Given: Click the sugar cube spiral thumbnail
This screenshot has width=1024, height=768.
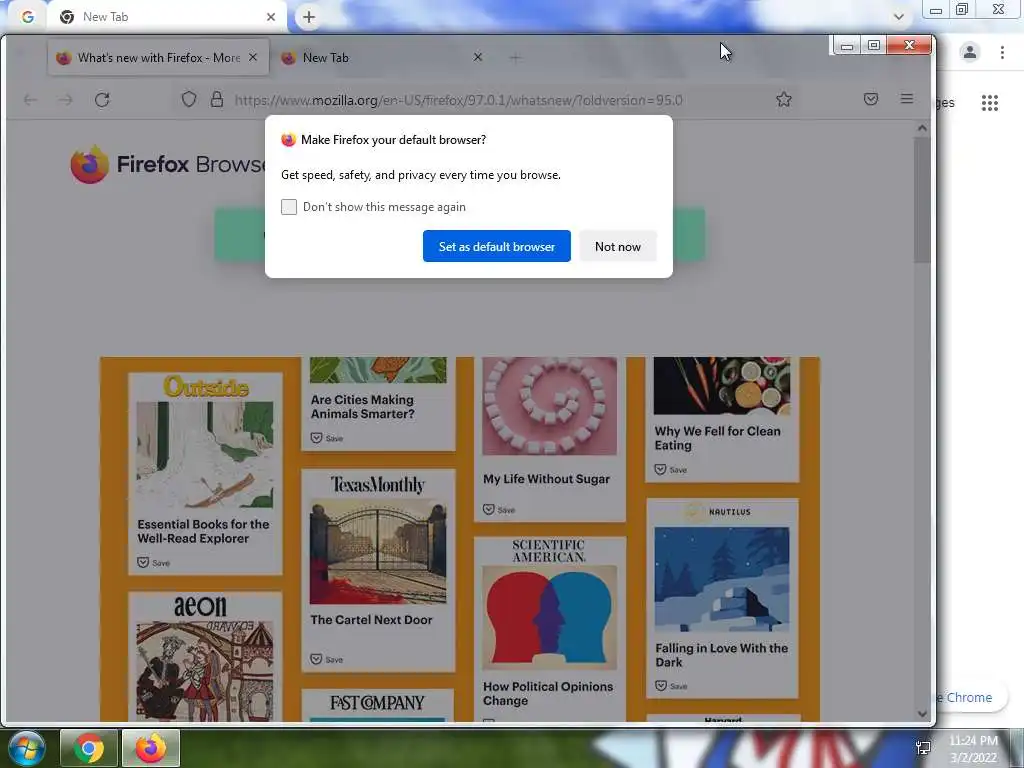Looking at the screenshot, I should tap(549, 406).
